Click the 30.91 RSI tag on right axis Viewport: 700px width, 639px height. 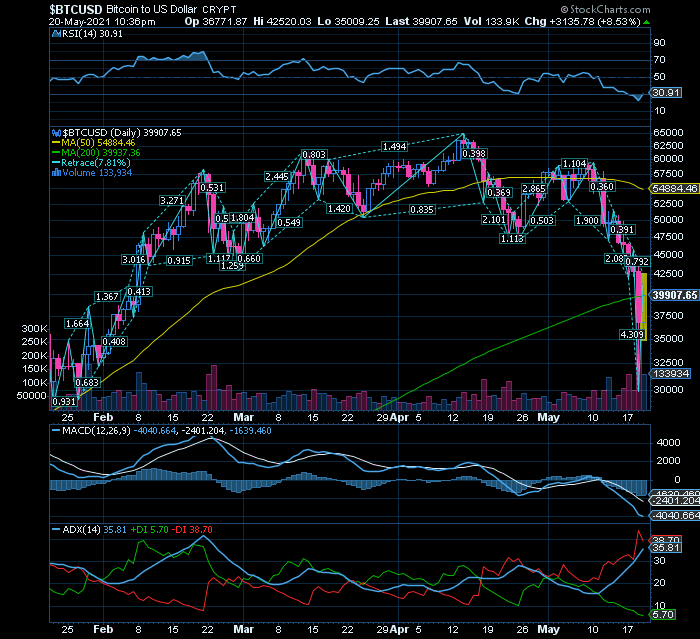pyautogui.click(x=666, y=93)
